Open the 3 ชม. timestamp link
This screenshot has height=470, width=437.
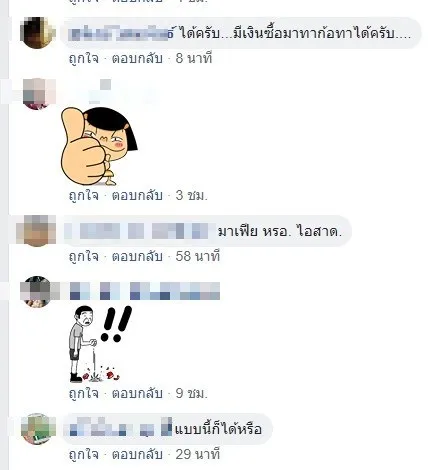[x=192, y=195]
